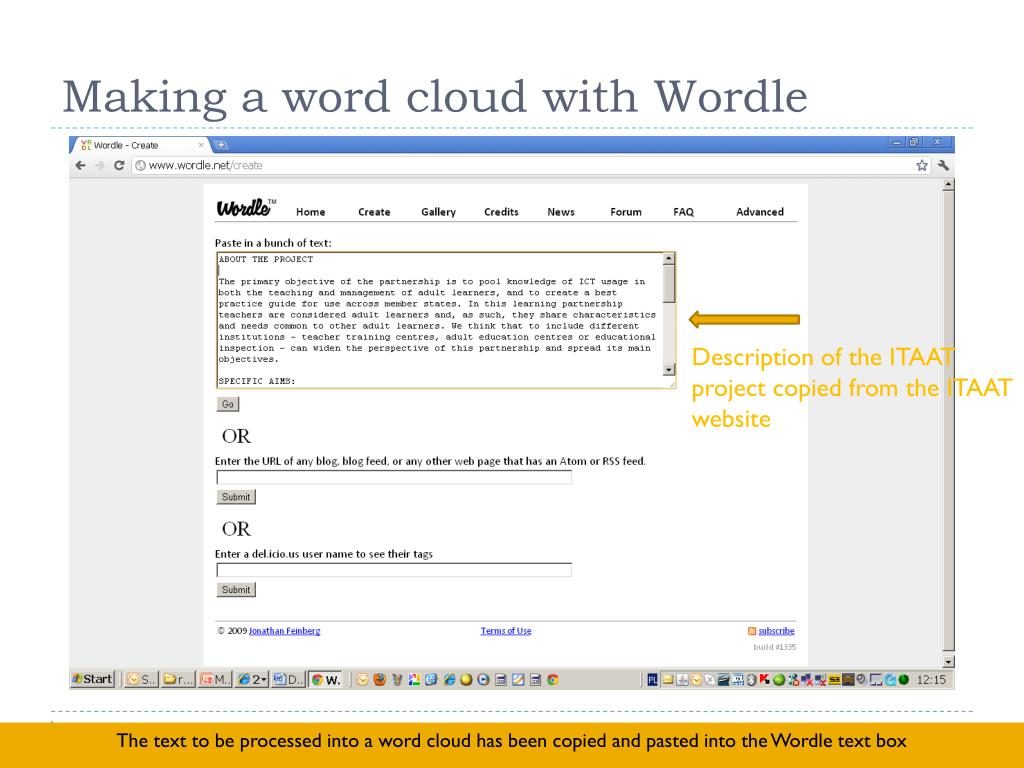Image resolution: width=1024 pixels, height=768 pixels.
Task: Open the Jonathan Feinberg link
Action: (284, 631)
